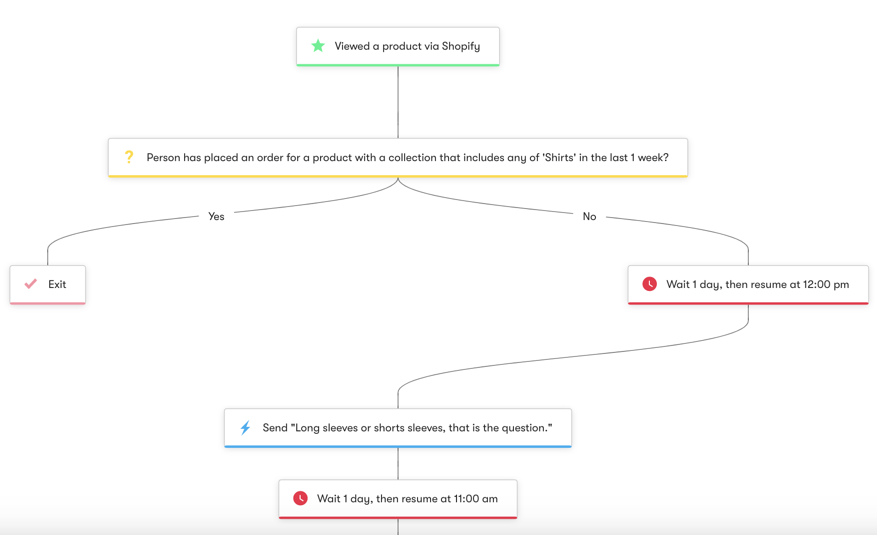Click the pink checkmark icon on Exit
Screen dimensions: 877x535
tap(31, 284)
